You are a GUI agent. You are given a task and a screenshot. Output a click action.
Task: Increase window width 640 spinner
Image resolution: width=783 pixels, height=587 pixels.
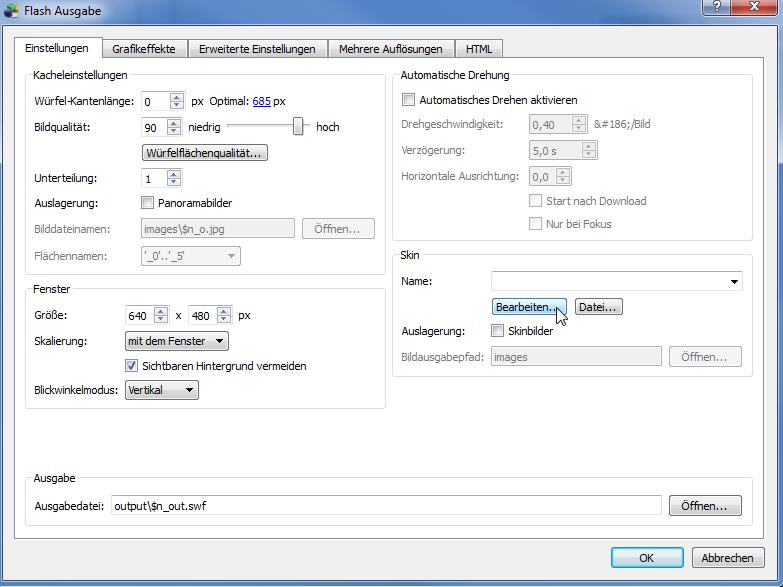point(161,311)
